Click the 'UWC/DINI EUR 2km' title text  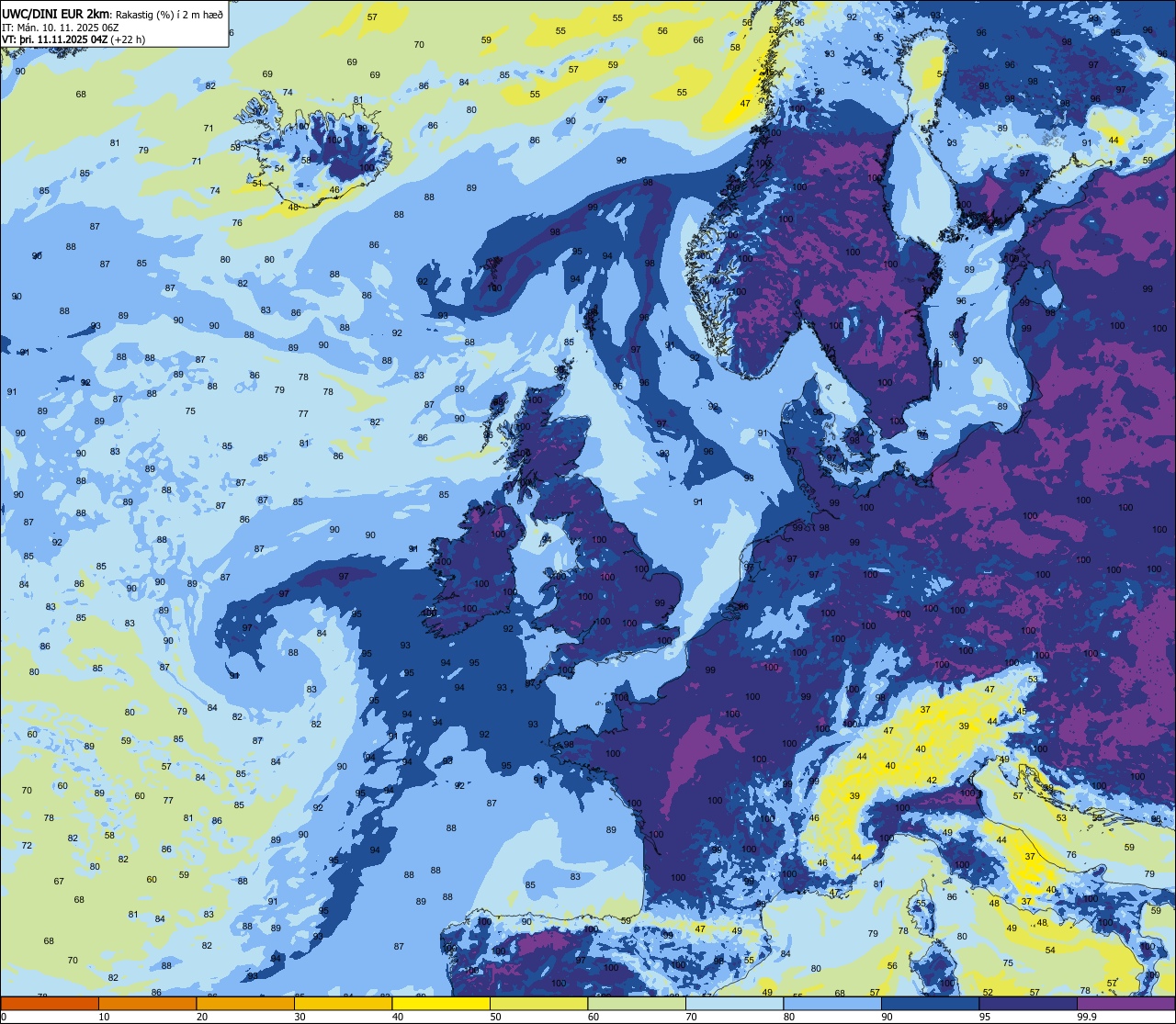tap(54, 14)
